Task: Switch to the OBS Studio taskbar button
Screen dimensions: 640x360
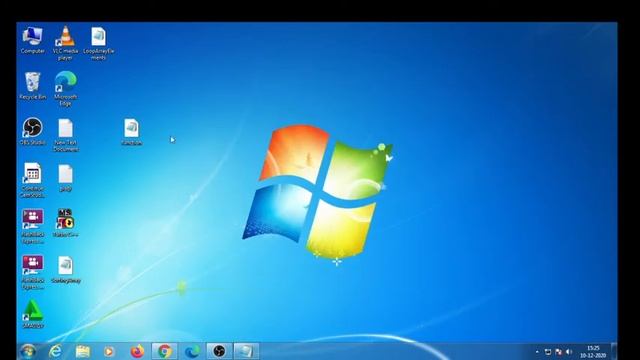Action: pyautogui.click(x=219, y=351)
